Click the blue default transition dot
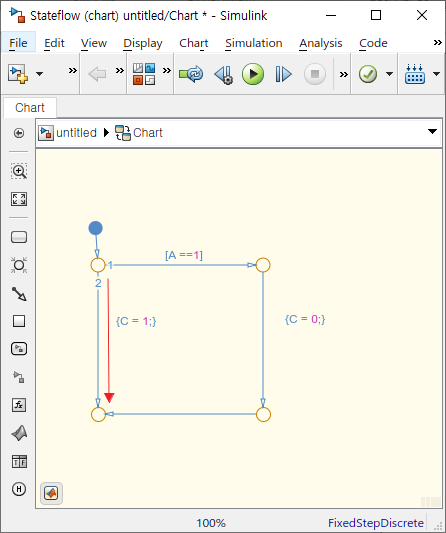Image resolution: width=446 pixels, height=533 pixels. (x=96, y=228)
